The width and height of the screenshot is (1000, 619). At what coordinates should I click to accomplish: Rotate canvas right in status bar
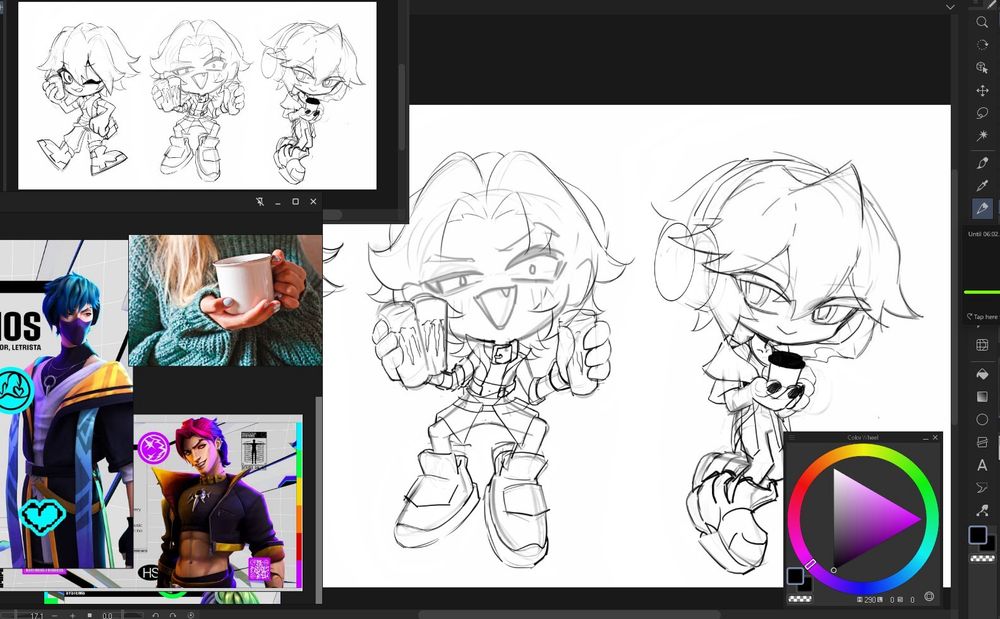[x=173, y=615]
